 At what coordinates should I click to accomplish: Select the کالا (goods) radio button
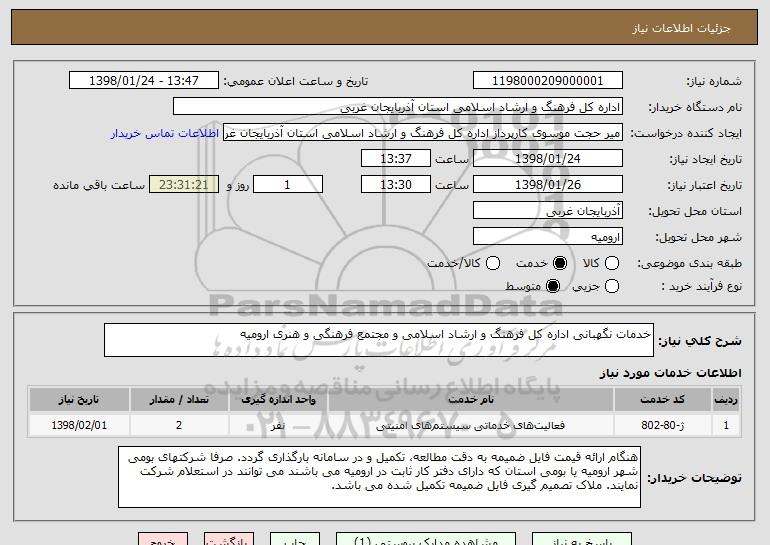(x=612, y=263)
